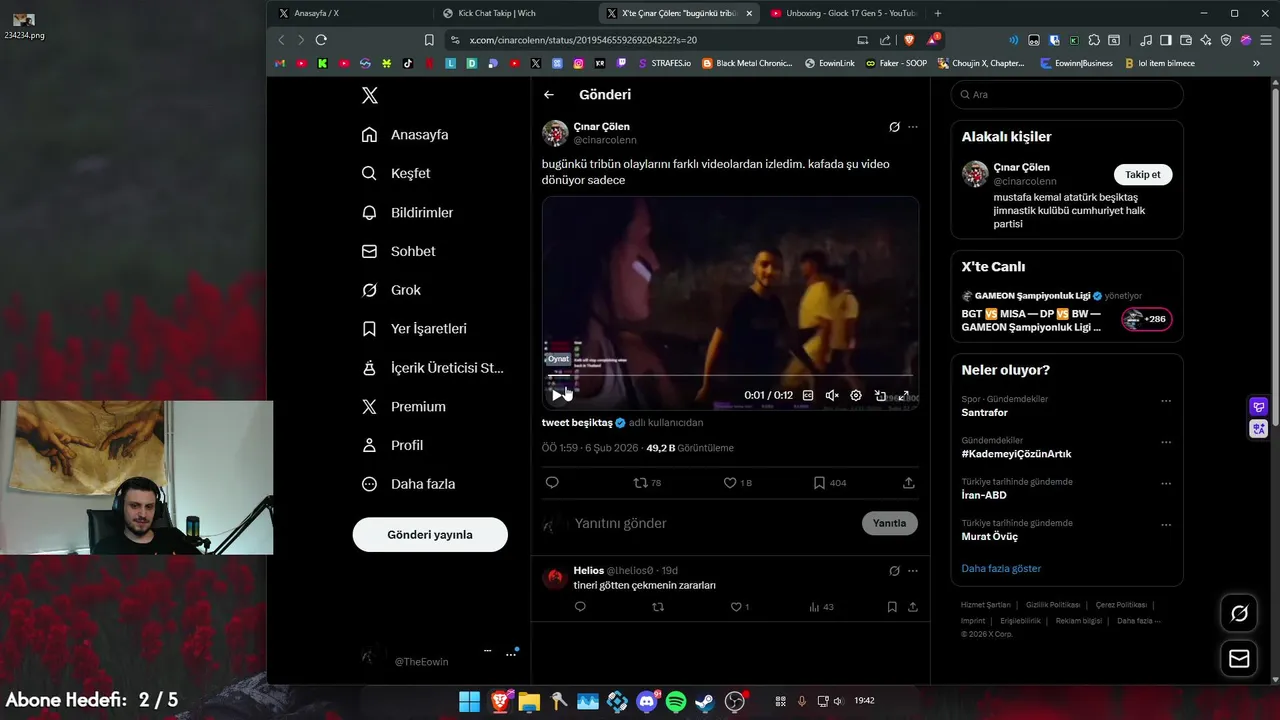Like the main post
The width and height of the screenshot is (1280, 720).
737,482
